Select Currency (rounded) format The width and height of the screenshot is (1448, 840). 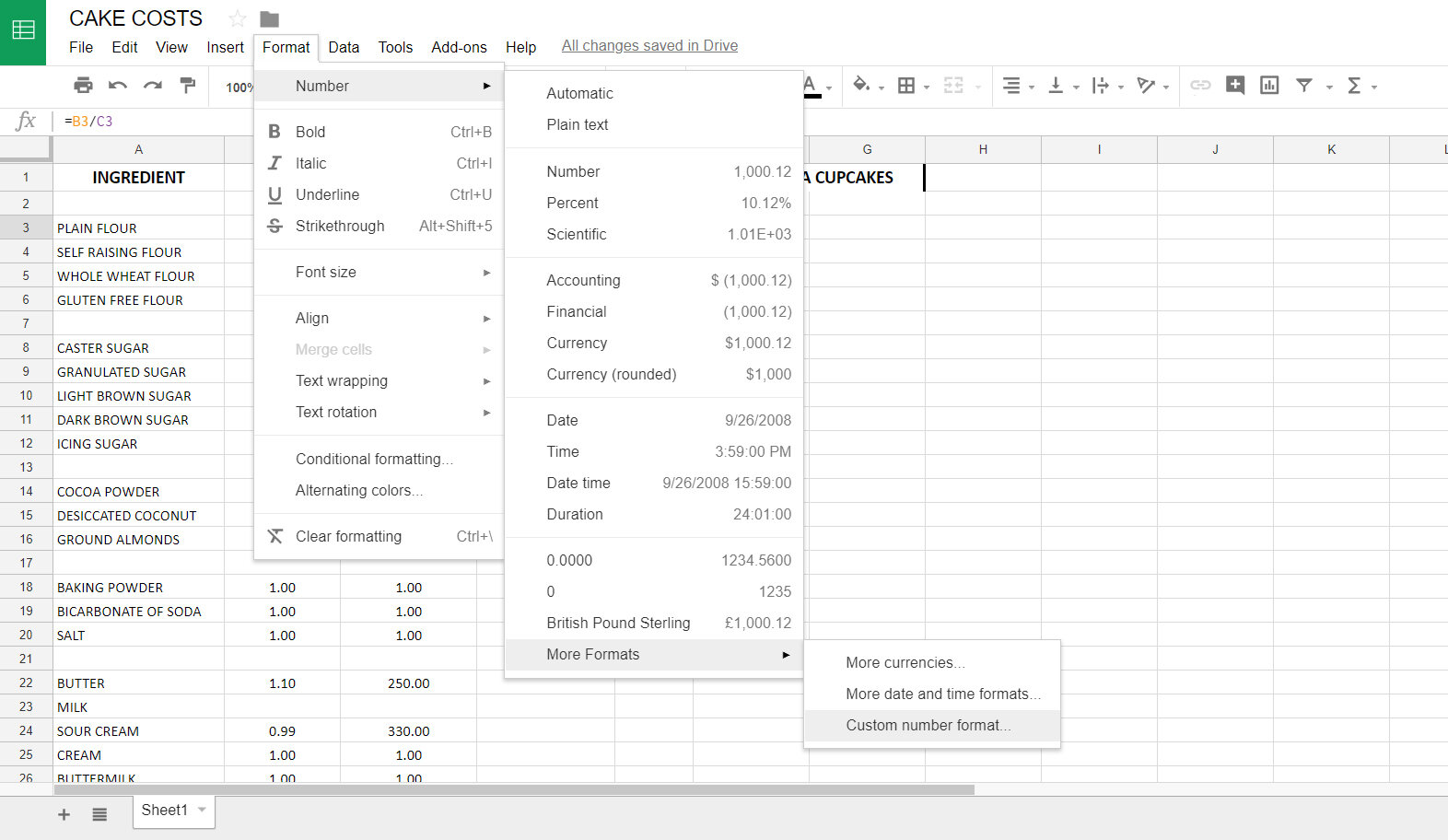tap(654, 375)
